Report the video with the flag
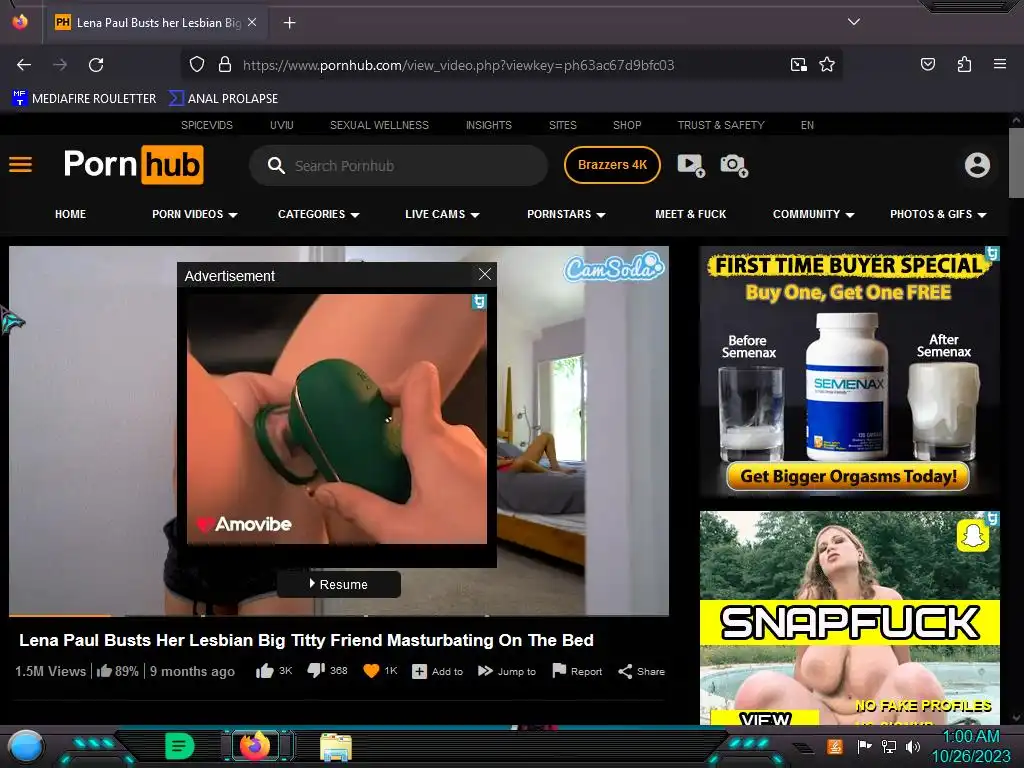The height and width of the screenshot is (768, 1024). pos(577,671)
